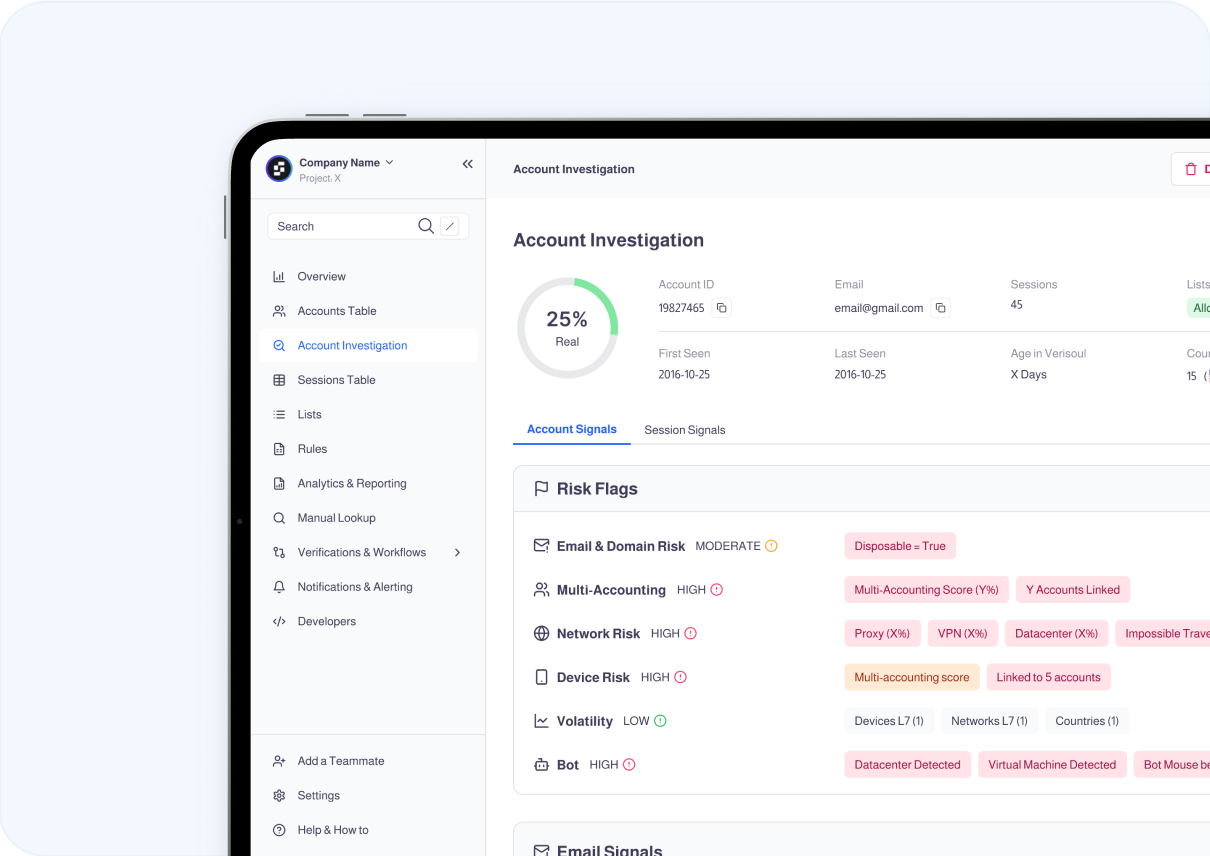
Task: Click Y Accounts Linked tag
Action: [x=1073, y=590]
